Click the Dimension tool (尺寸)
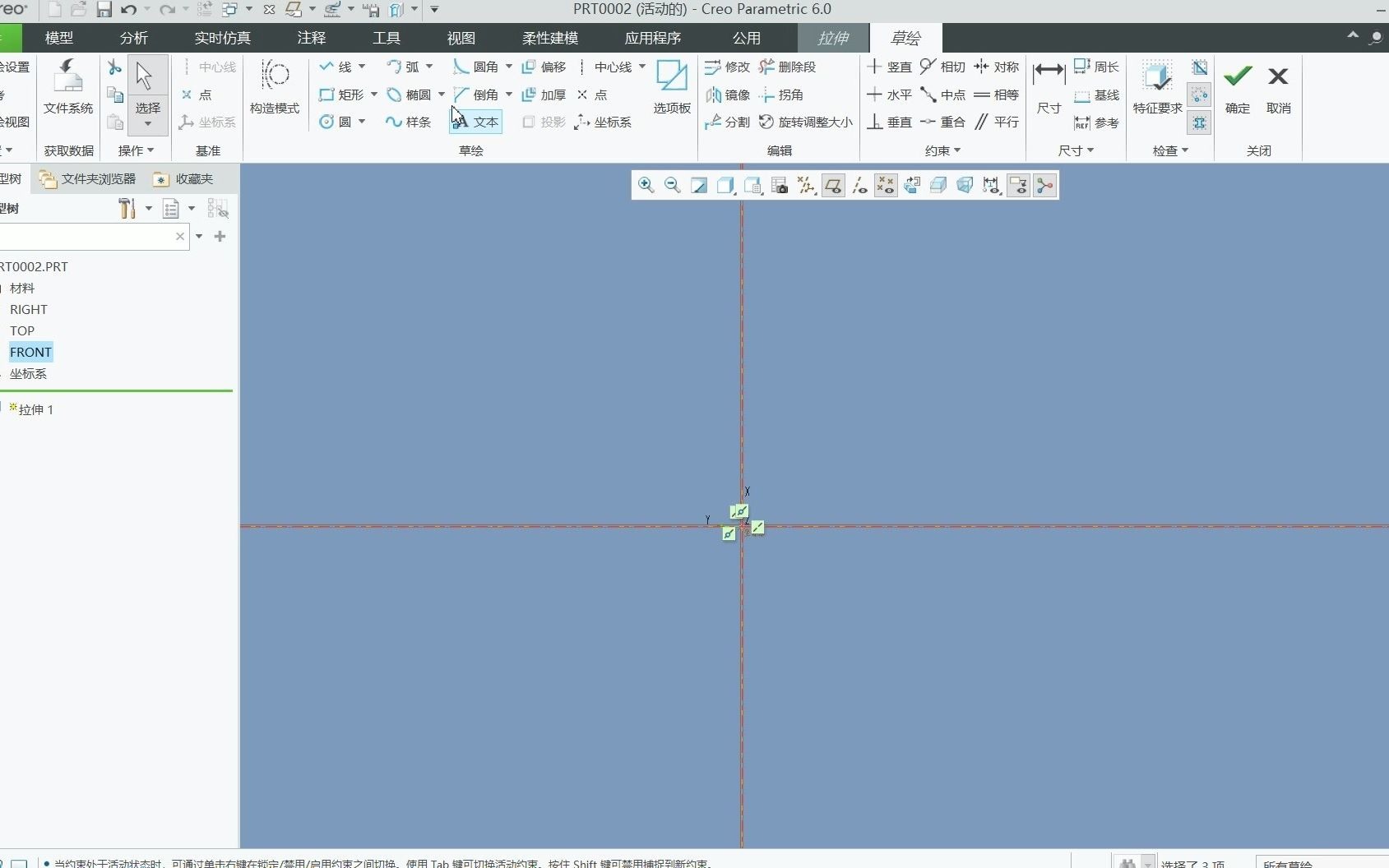Image resolution: width=1389 pixels, height=868 pixels. 1049,86
